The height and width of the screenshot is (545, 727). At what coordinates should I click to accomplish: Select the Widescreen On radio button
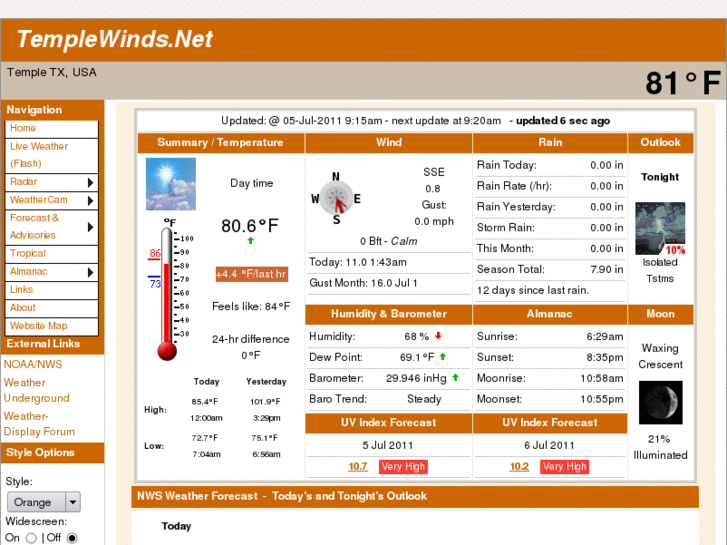pyautogui.click(x=31, y=538)
